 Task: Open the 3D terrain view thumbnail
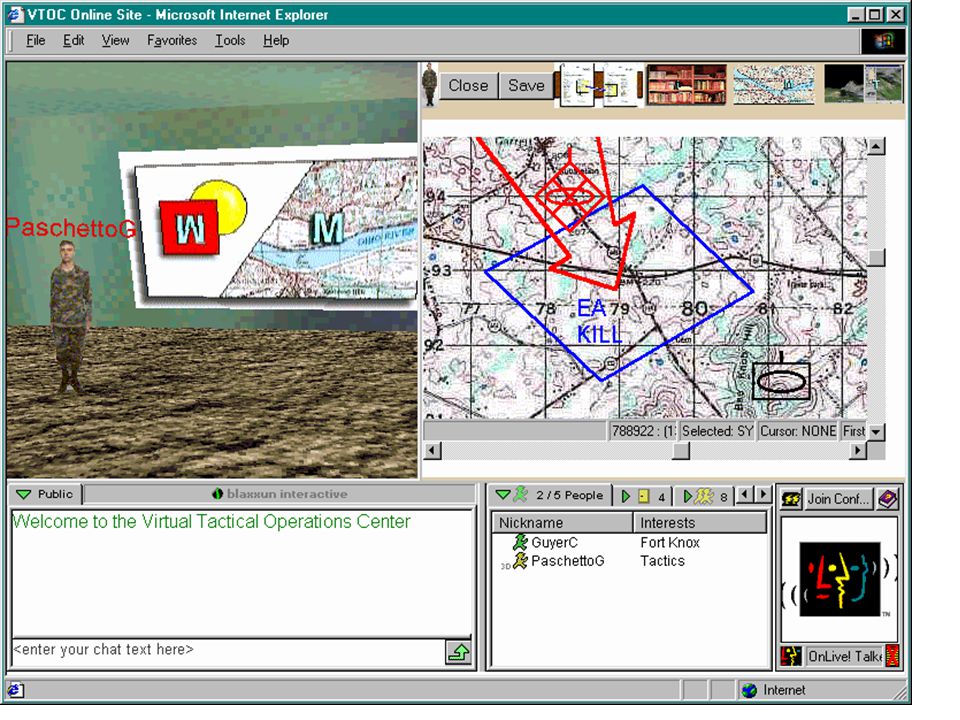click(863, 84)
